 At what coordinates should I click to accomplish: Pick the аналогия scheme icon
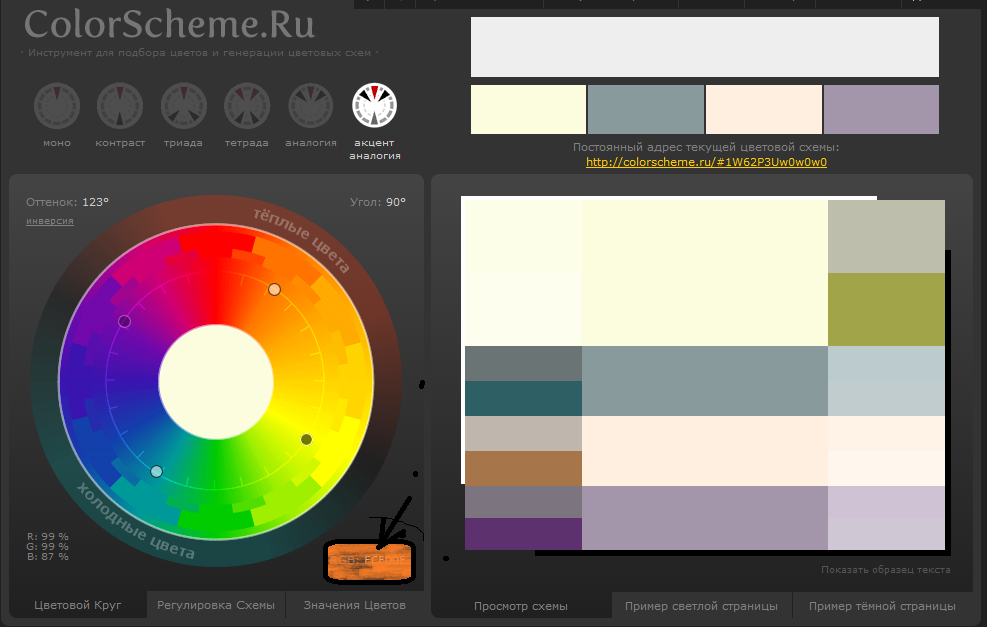pyautogui.click(x=310, y=106)
